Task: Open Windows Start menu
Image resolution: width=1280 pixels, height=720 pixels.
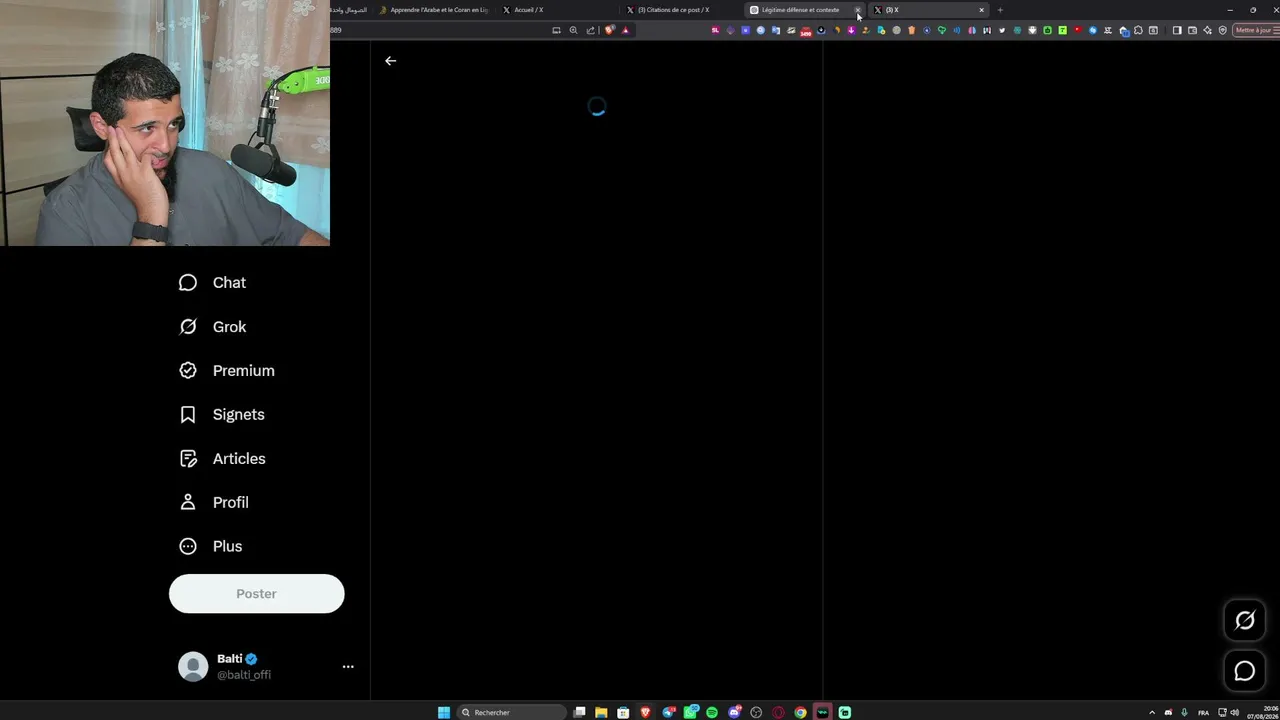Action: point(444,712)
